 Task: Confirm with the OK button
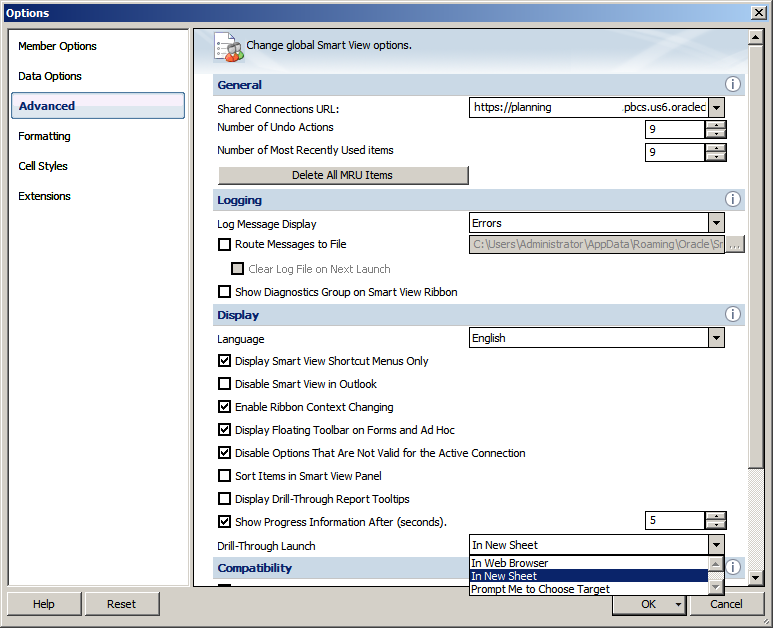point(648,604)
